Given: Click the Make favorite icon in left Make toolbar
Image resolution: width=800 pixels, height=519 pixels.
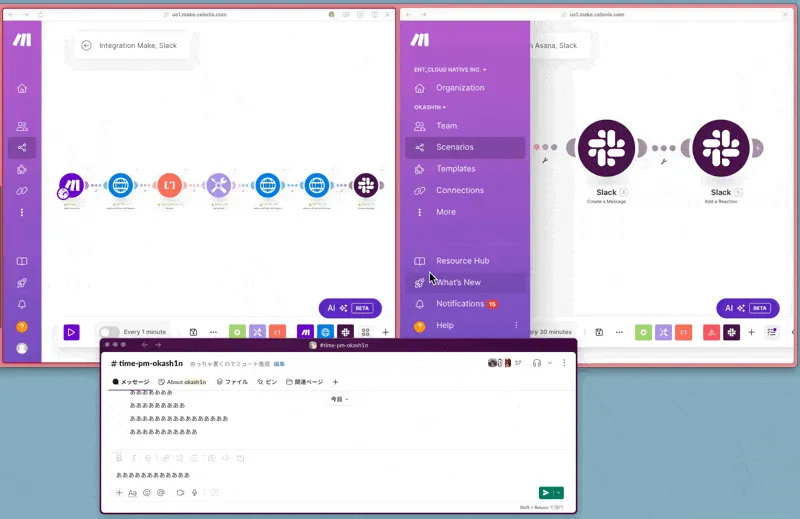Looking at the screenshot, I should click(x=305, y=332).
